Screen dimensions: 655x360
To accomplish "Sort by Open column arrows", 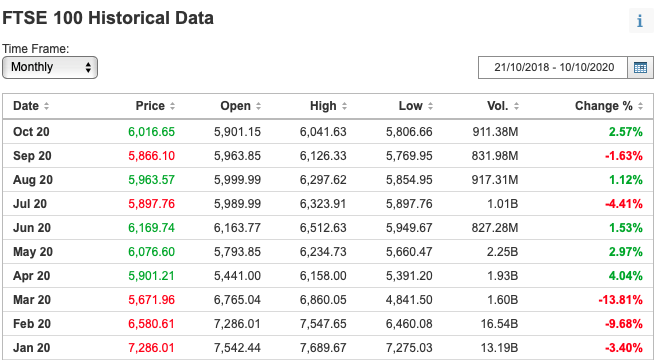I will (x=258, y=106).
